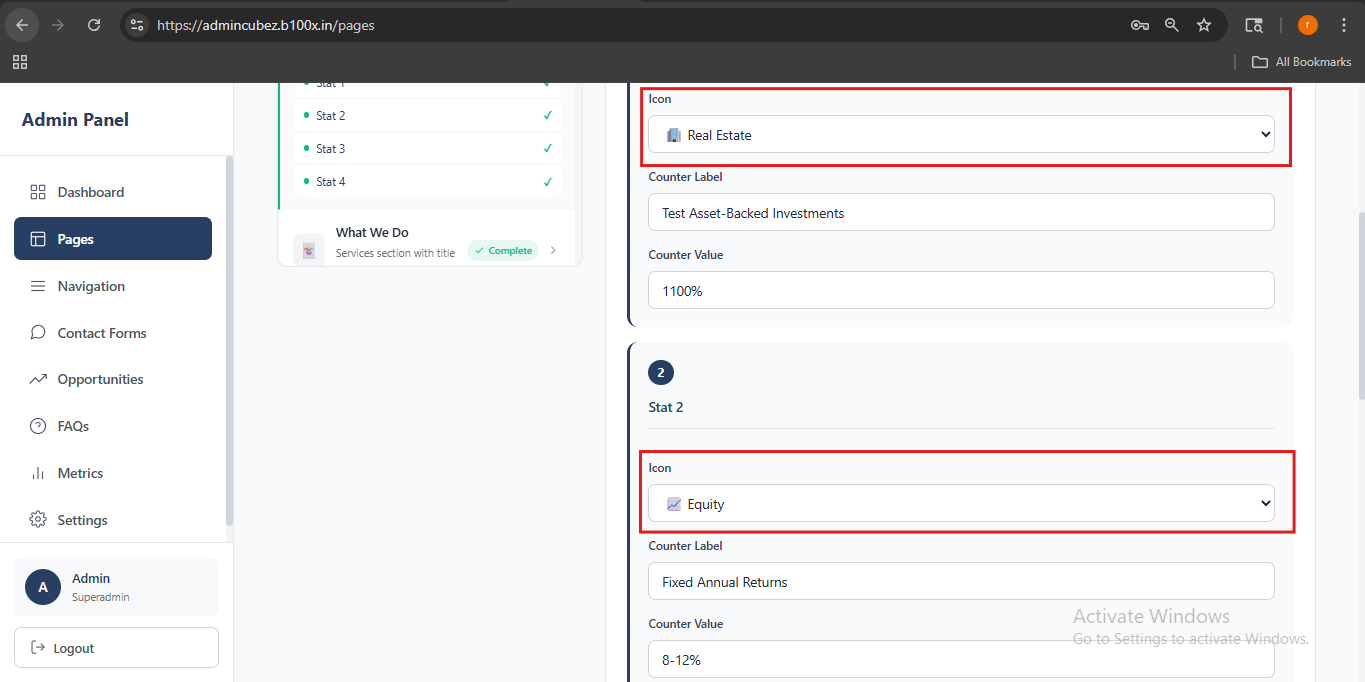
Task: Click the Contact Forms chat bubble icon
Action: [x=38, y=333]
